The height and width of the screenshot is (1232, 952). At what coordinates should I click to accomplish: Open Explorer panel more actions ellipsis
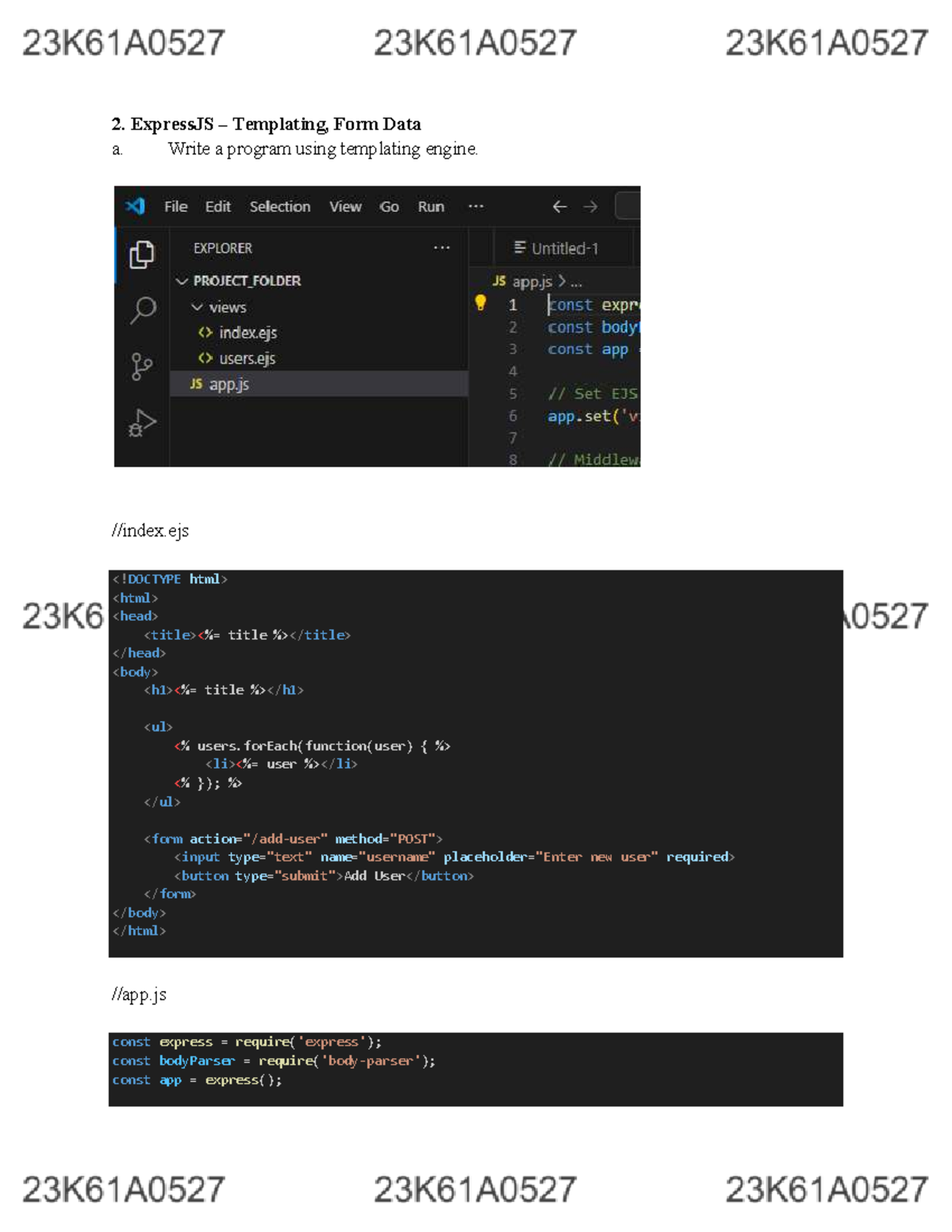point(442,248)
